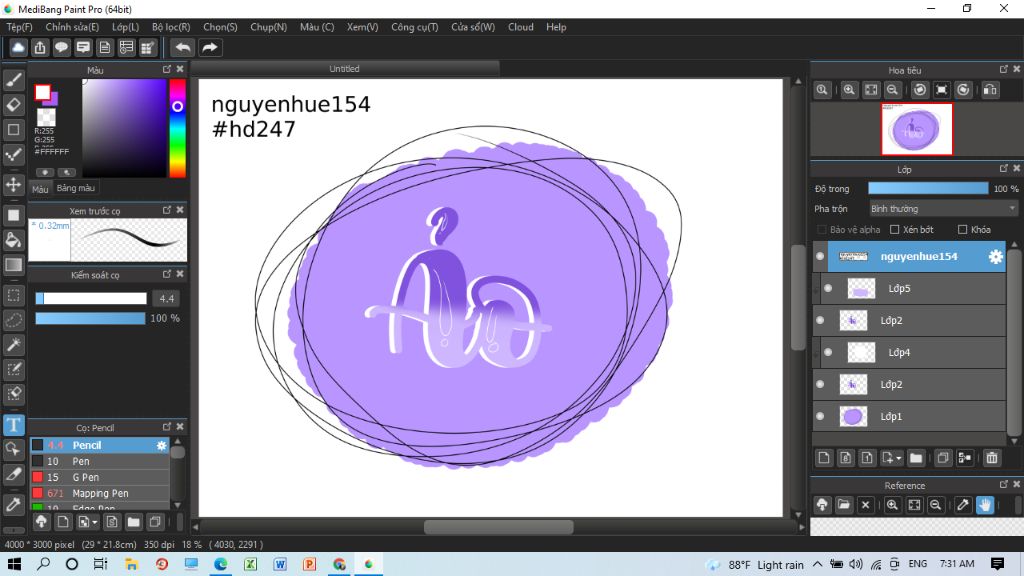This screenshot has height=576, width=1024.
Task: Select the Magic Wand tool
Action: click(x=14, y=345)
